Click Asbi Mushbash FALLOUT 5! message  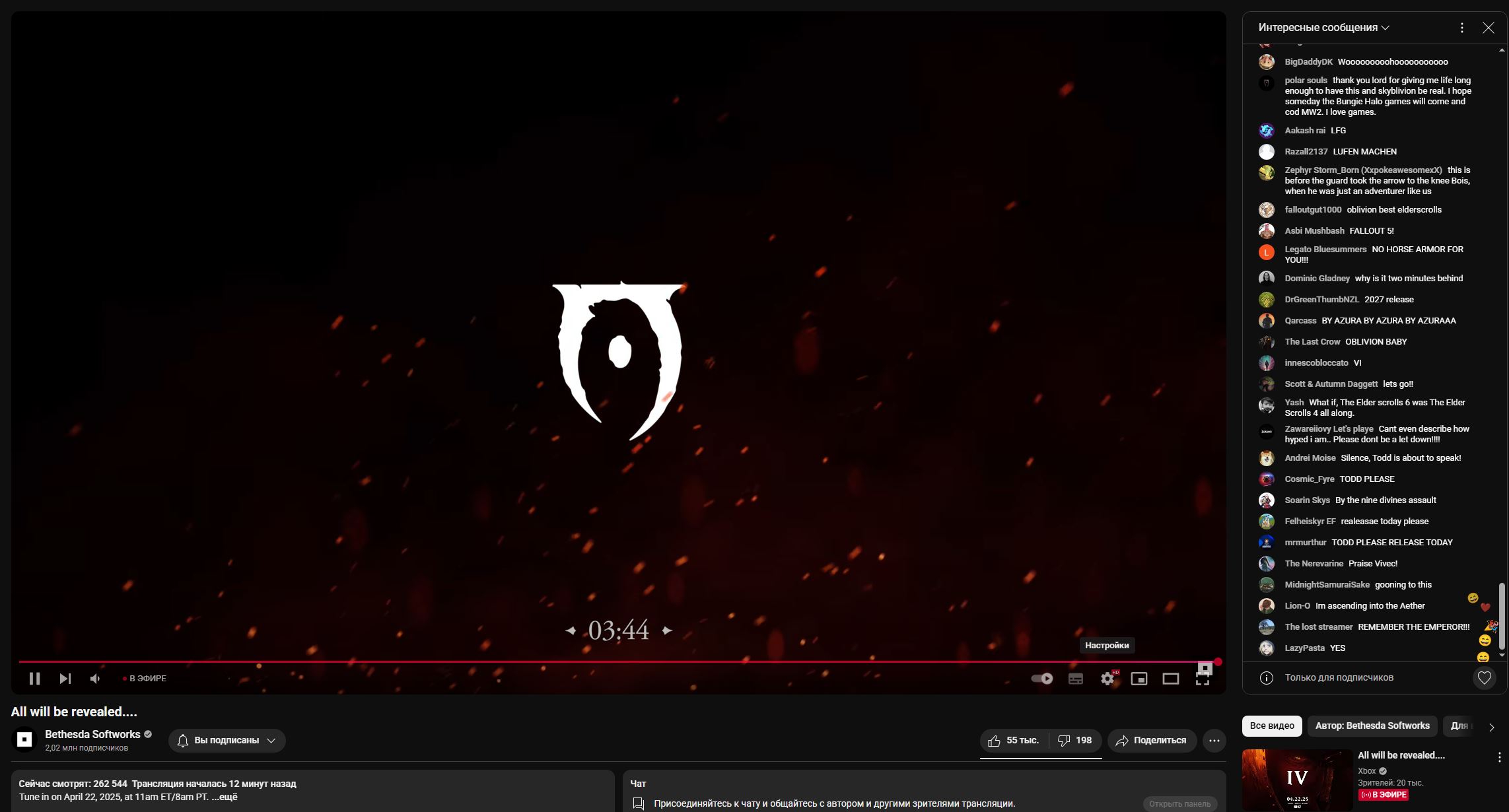[1372, 231]
